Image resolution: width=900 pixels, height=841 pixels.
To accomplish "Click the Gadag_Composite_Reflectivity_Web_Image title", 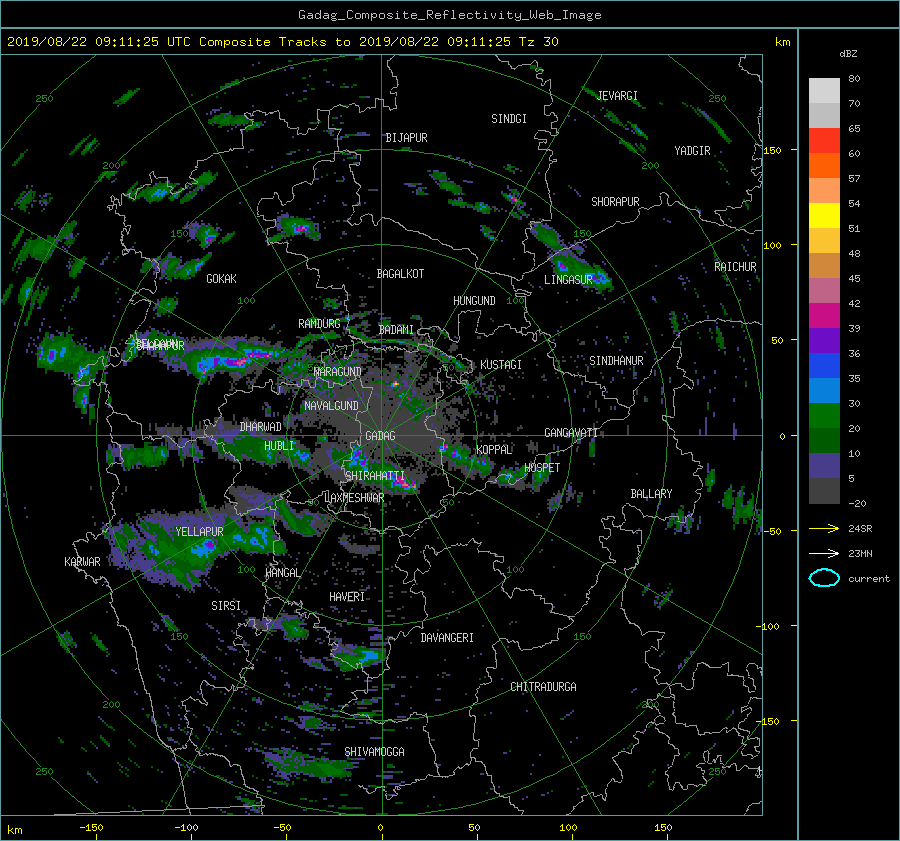I will 449,15.
